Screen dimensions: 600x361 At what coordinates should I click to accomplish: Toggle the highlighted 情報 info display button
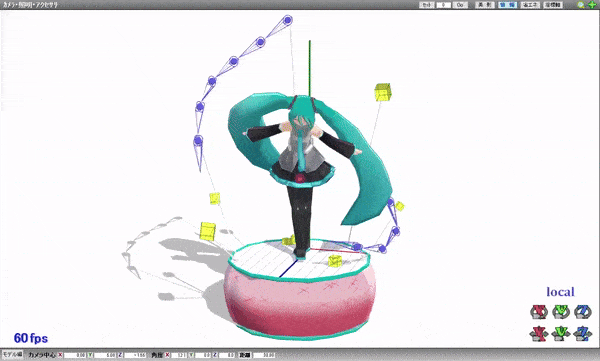[x=507, y=5]
